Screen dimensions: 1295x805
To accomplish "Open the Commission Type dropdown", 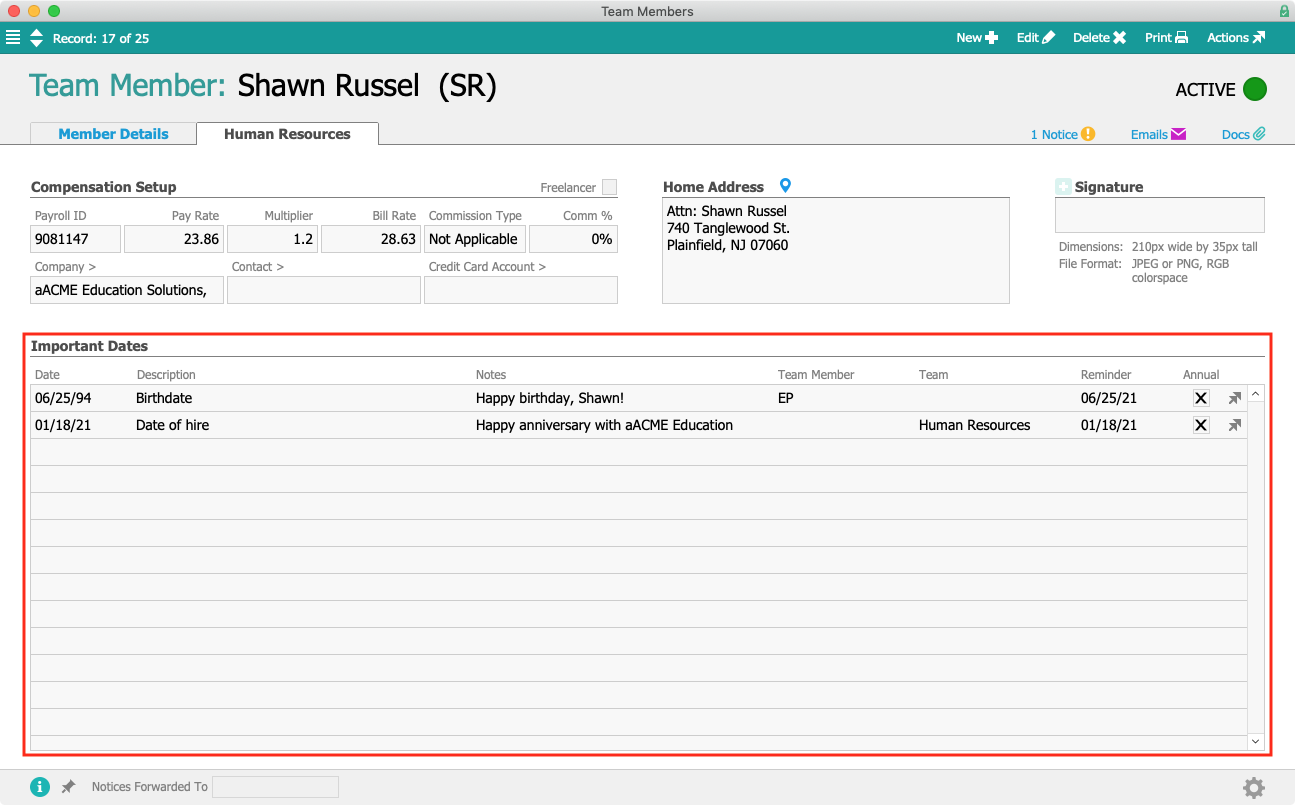I will click(475, 239).
